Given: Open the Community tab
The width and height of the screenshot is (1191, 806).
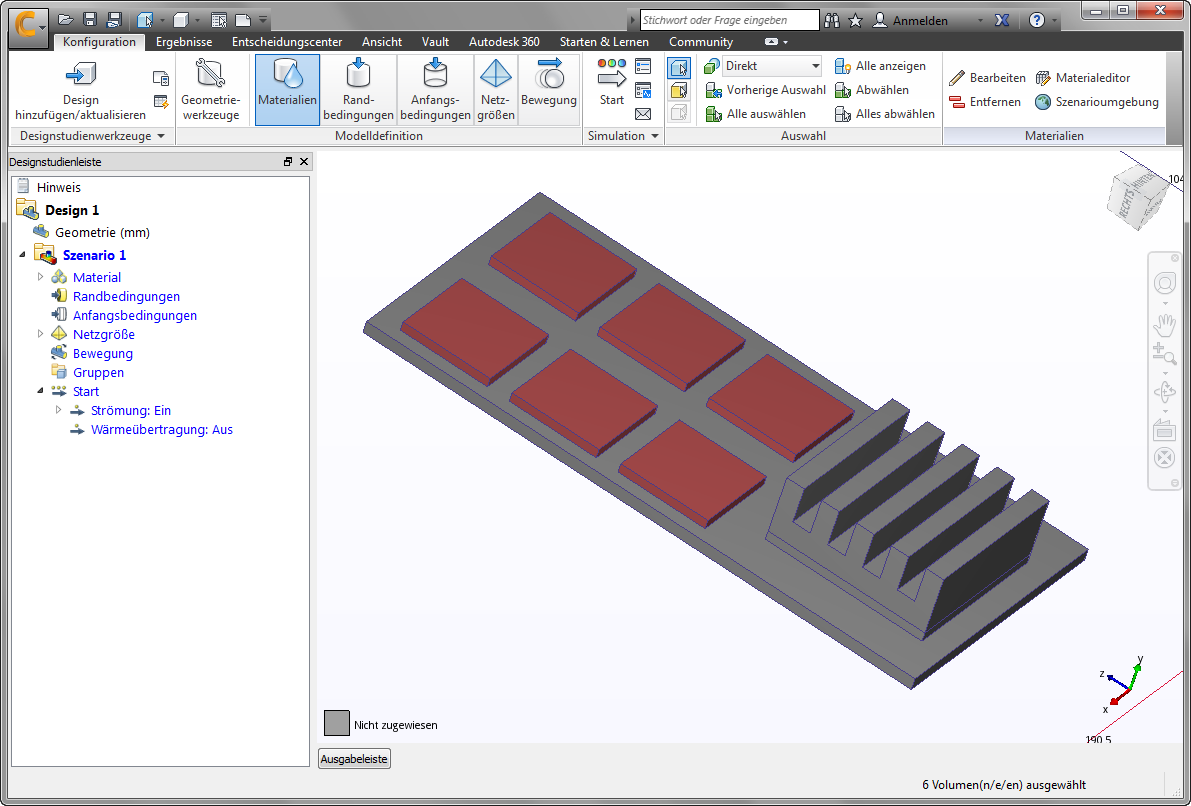Looking at the screenshot, I should [x=700, y=42].
